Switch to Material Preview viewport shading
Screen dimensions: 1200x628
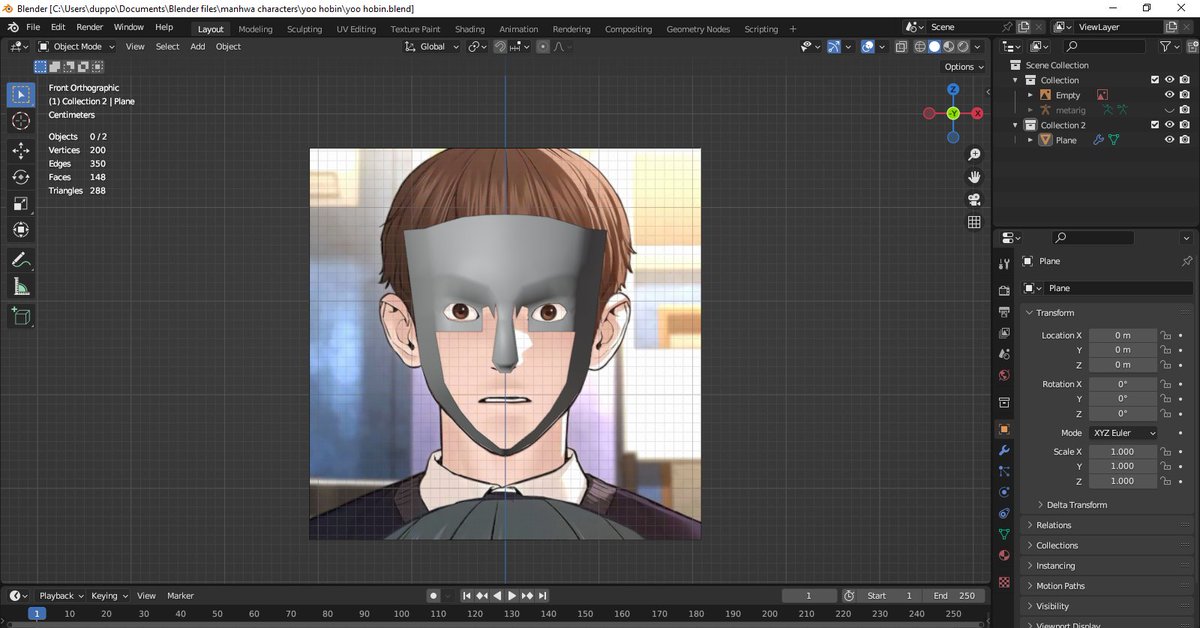(949, 46)
